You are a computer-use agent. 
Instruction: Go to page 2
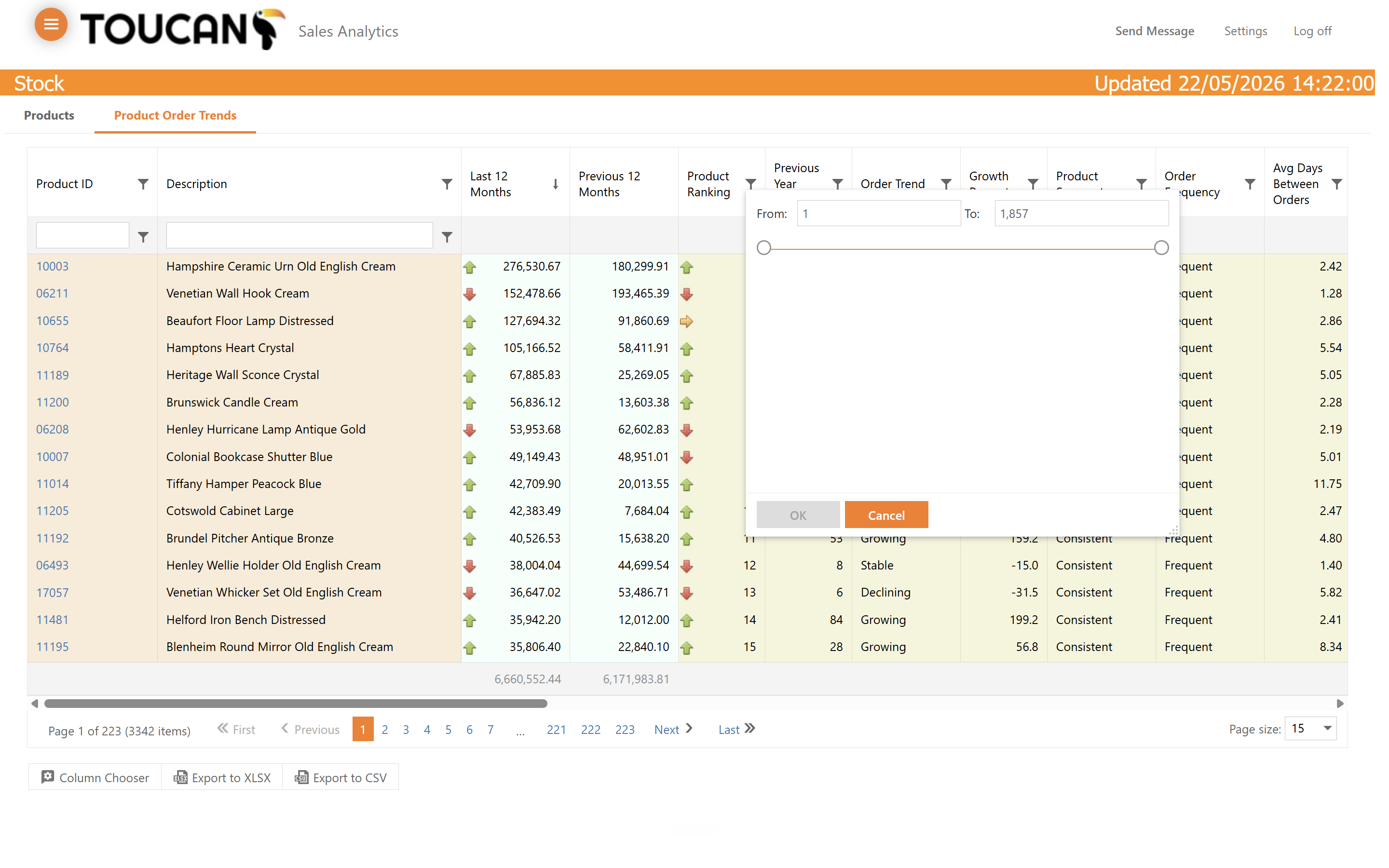click(384, 729)
